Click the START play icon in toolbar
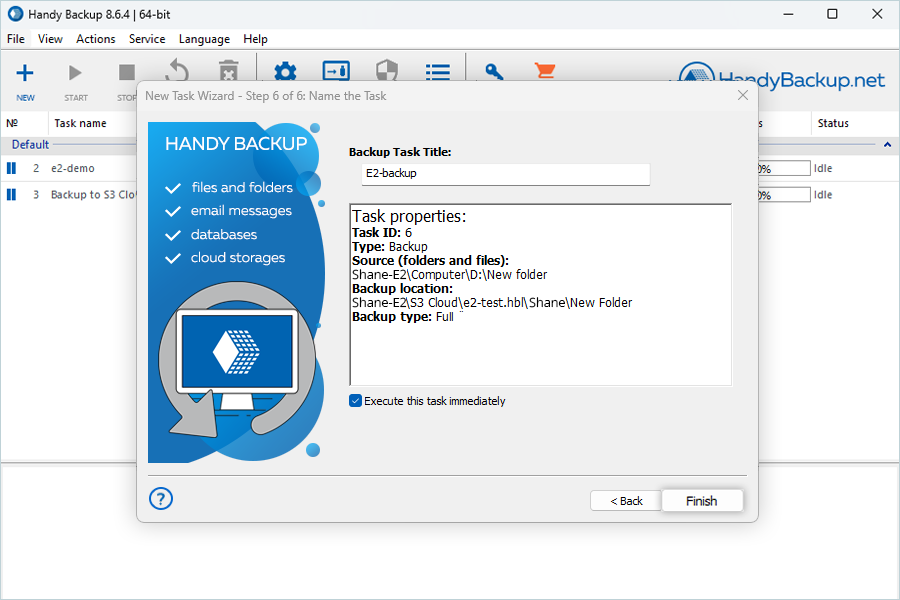Viewport: 900px width, 600px height. (75, 73)
